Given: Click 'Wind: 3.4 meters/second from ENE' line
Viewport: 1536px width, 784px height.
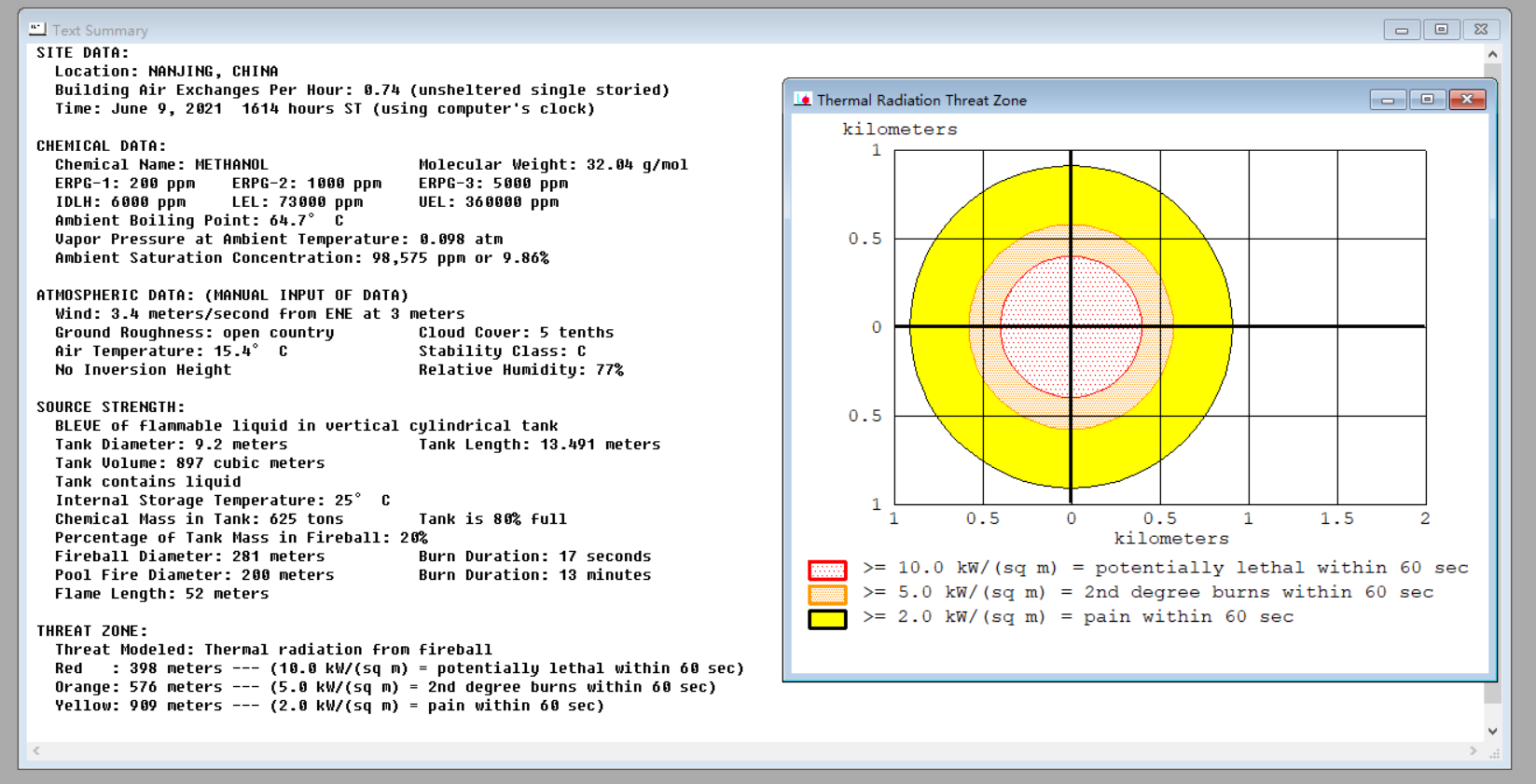Looking at the screenshot, I should (260, 314).
